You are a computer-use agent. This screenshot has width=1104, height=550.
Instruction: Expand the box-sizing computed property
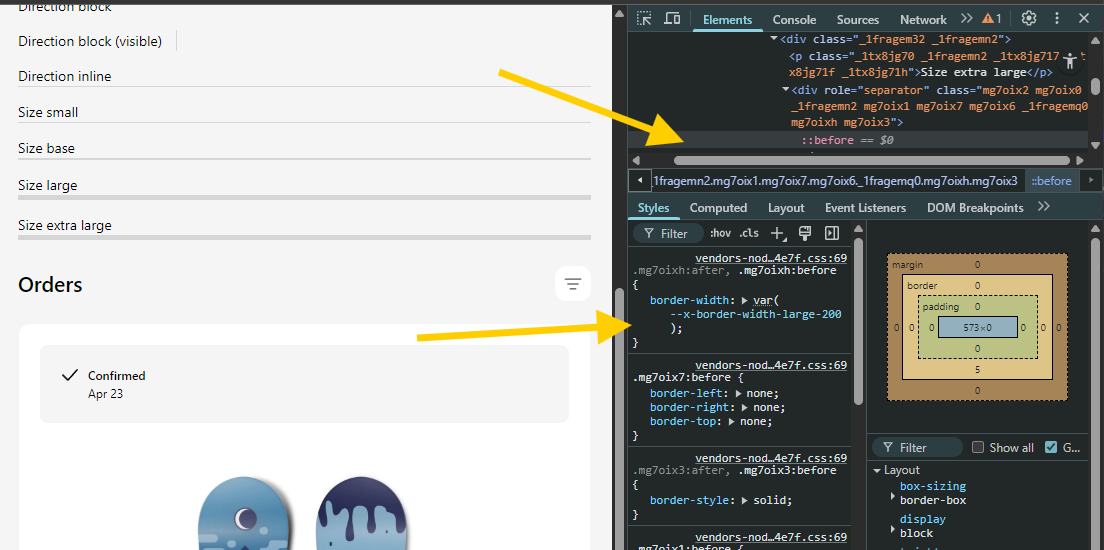point(893,496)
